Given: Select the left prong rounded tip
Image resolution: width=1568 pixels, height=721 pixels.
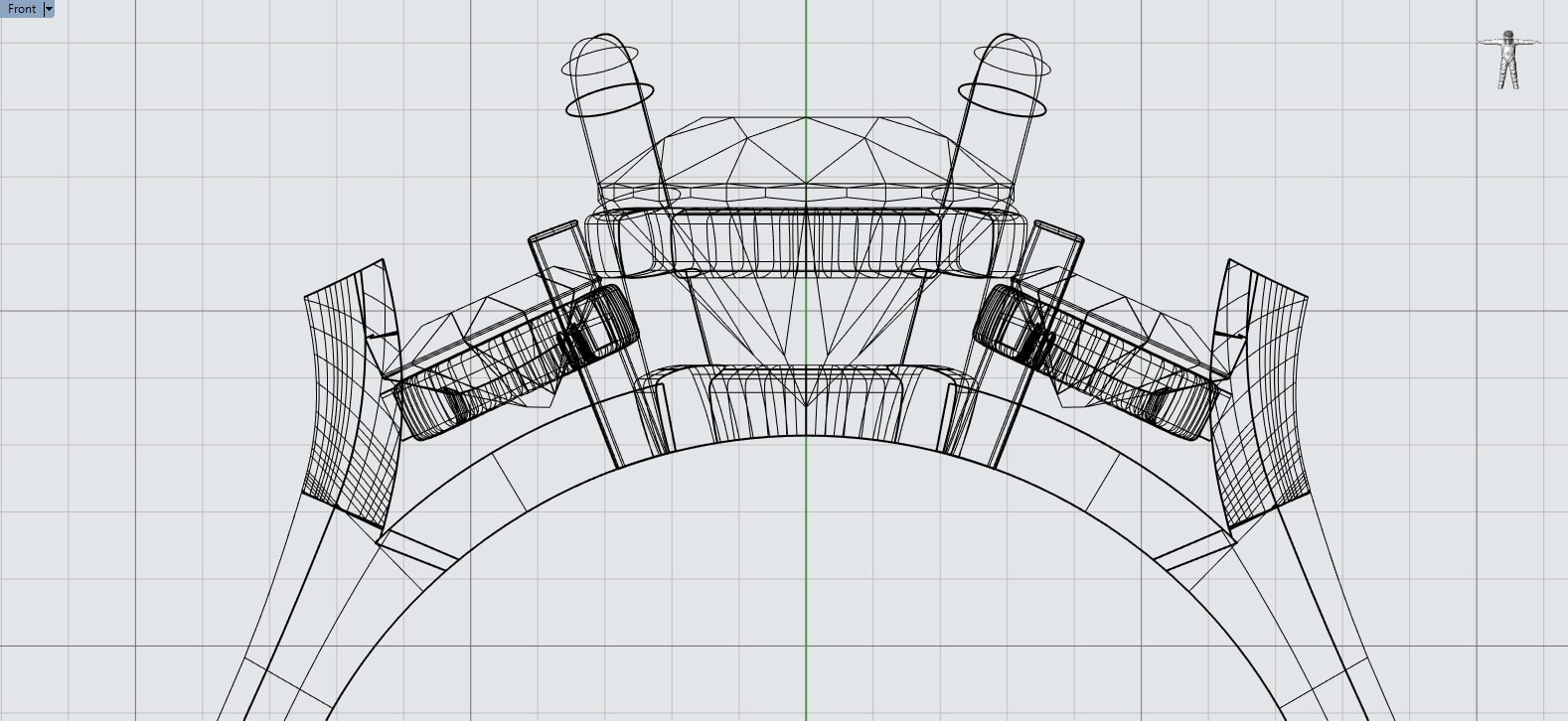Looking at the screenshot, I should pos(600,52).
